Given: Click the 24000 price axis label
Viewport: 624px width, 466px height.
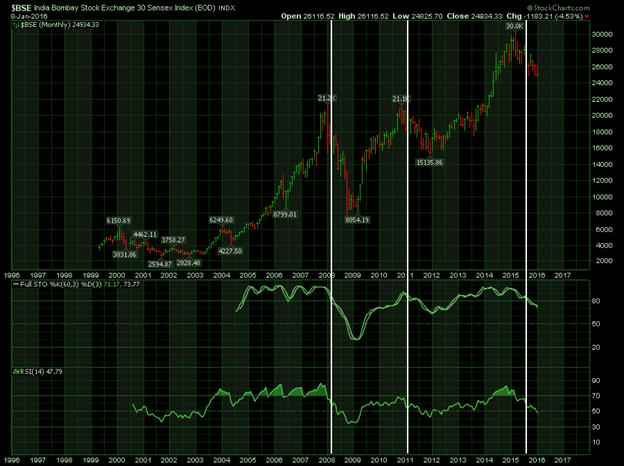Looking at the screenshot, I should pos(602,83).
